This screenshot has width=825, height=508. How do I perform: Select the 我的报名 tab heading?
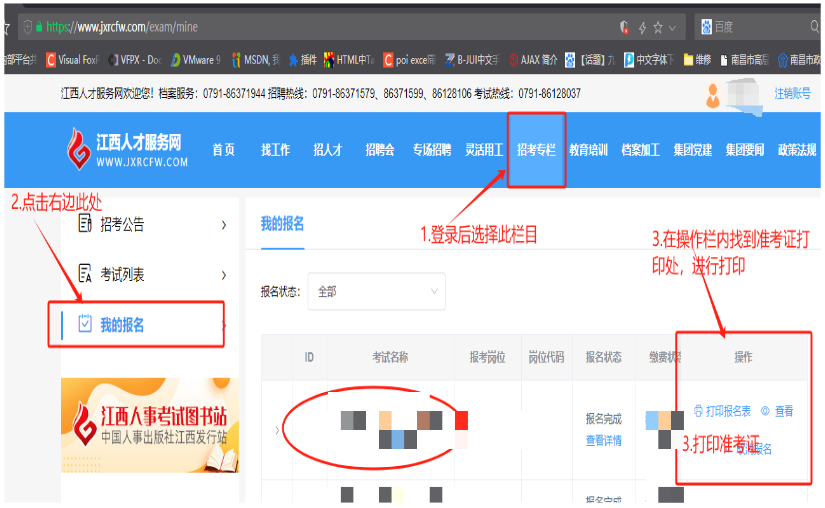coord(283,224)
